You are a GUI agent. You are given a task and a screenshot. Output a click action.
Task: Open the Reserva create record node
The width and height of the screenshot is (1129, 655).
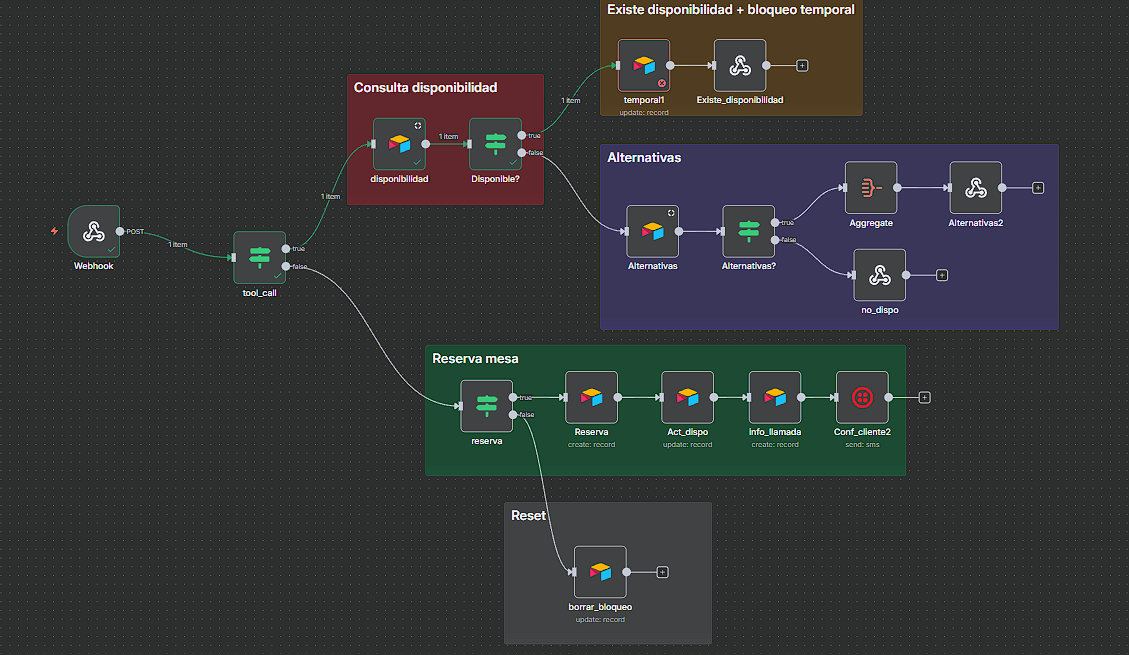pyautogui.click(x=590, y=397)
